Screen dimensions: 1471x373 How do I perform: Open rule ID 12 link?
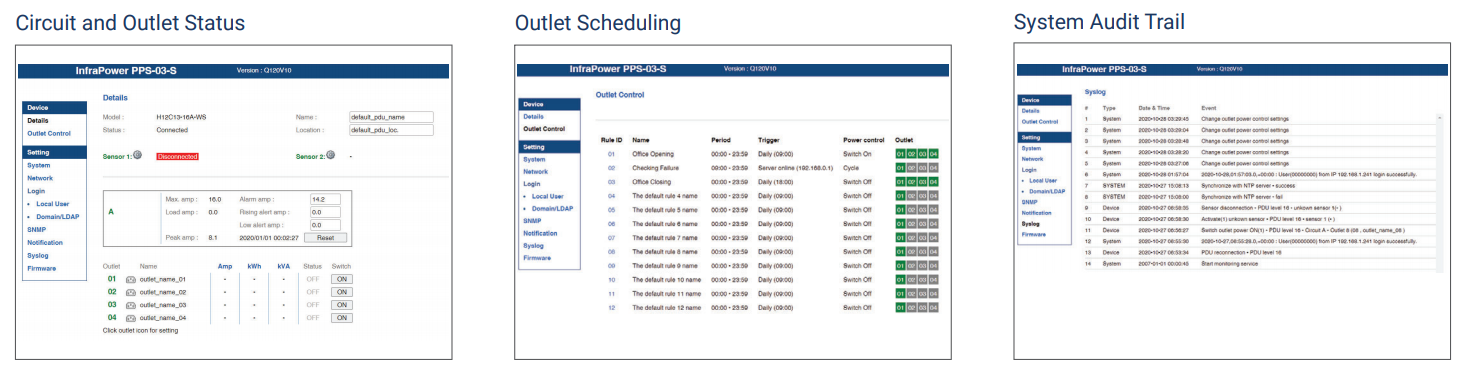coord(611,308)
